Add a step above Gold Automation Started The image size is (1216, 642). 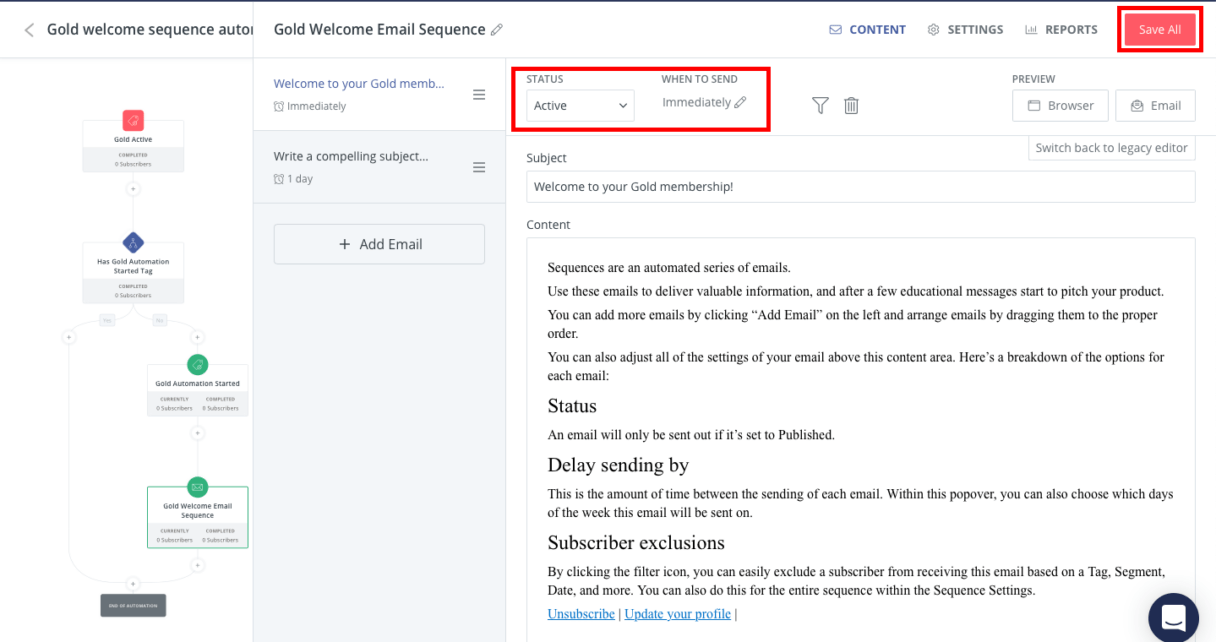coord(198,337)
